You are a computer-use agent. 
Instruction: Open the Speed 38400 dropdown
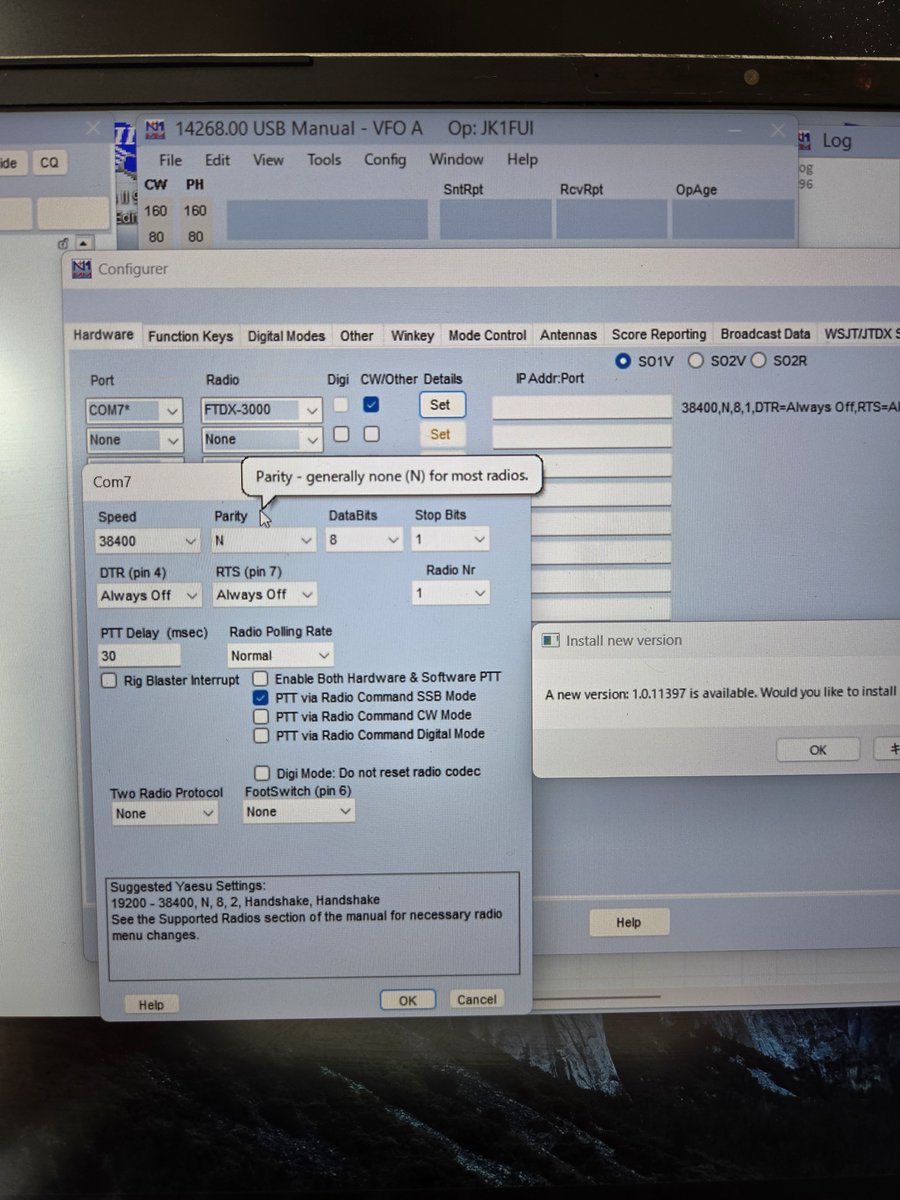148,541
